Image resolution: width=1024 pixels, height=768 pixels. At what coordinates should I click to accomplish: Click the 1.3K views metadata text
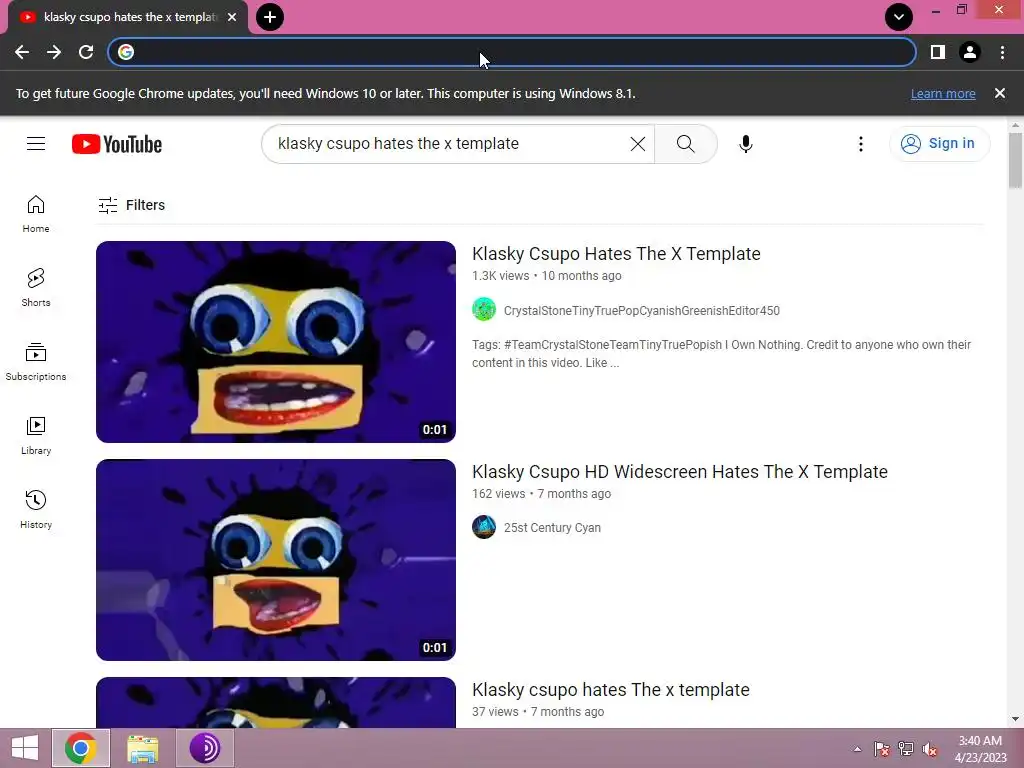pos(500,276)
